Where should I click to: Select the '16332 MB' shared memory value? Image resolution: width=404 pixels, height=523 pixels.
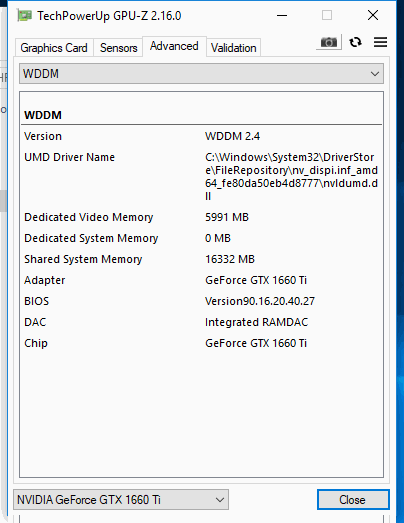tap(230, 259)
